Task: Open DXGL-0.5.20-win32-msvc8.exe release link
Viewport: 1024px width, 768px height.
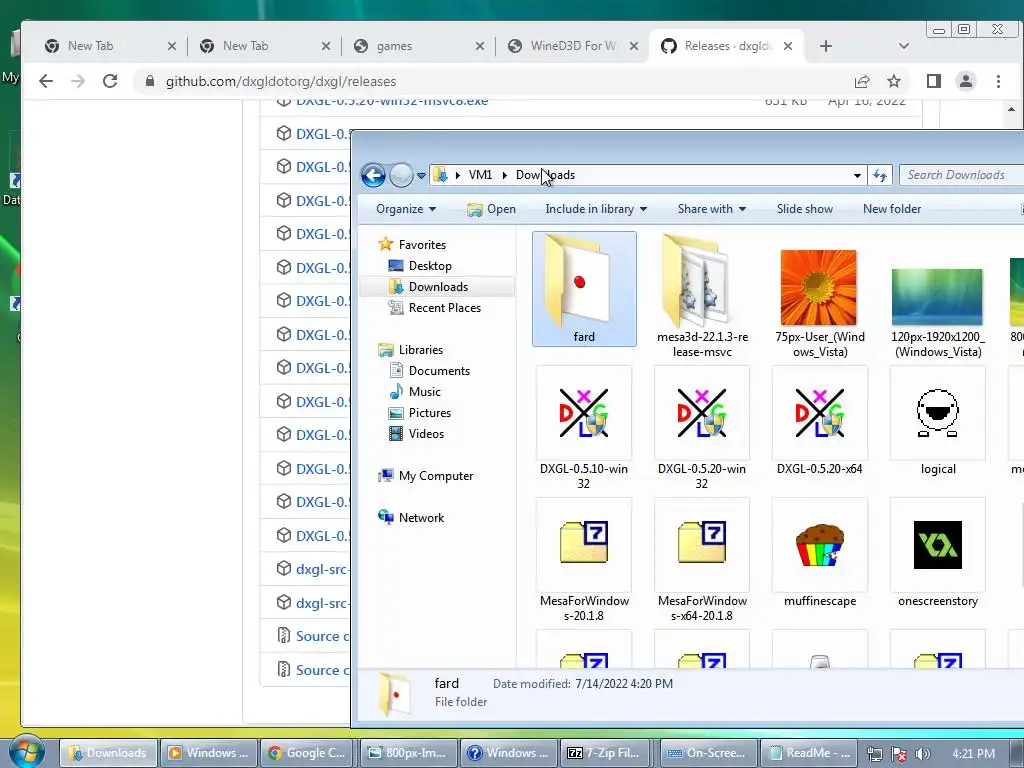Action: click(x=392, y=102)
